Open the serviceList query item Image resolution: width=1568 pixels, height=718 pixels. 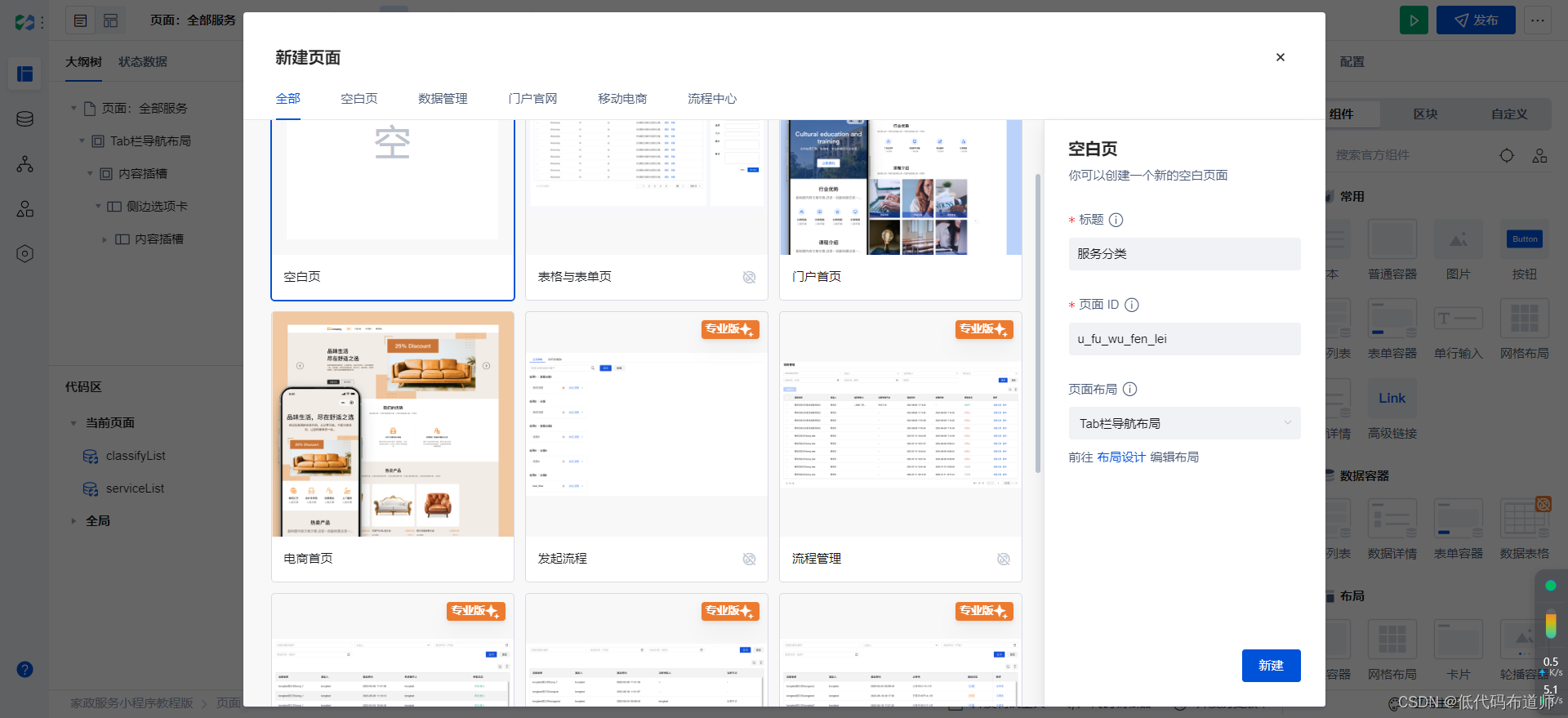coord(135,488)
